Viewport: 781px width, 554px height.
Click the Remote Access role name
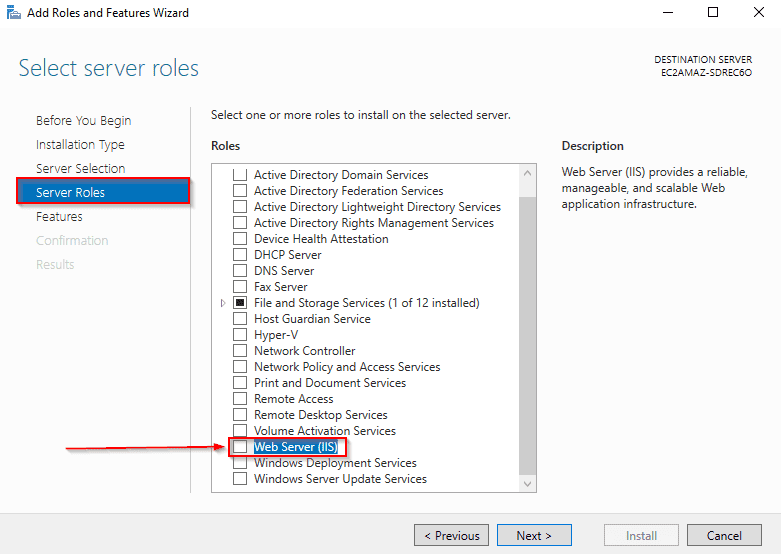(293, 399)
